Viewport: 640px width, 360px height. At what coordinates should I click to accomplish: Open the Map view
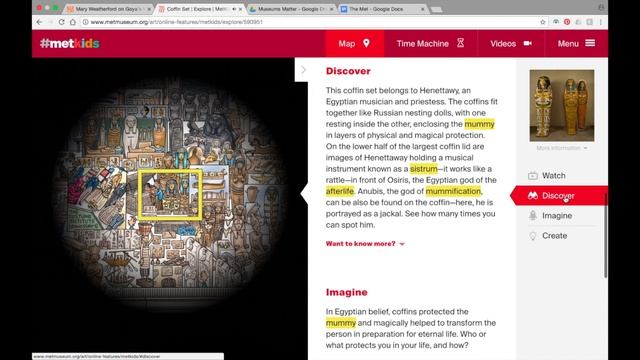coord(354,44)
